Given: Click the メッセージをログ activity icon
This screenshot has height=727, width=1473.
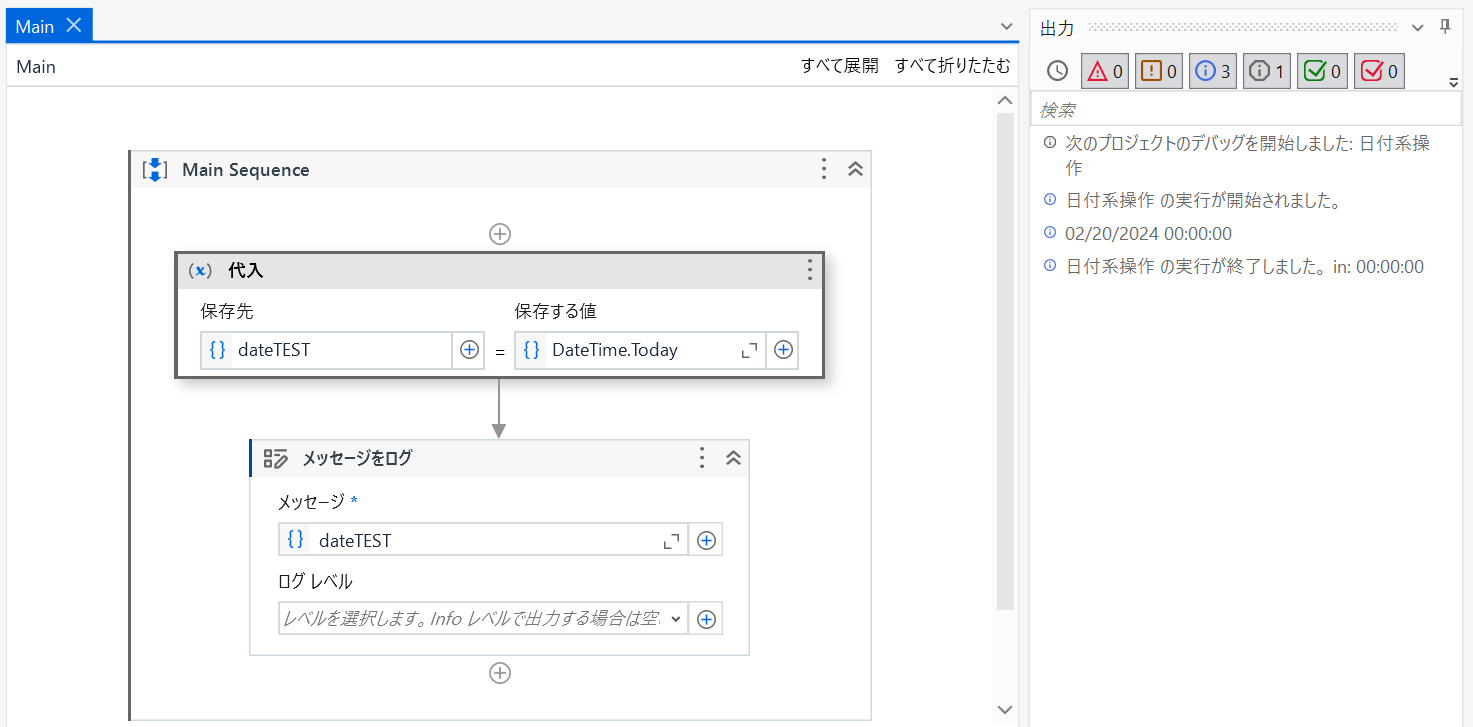Looking at the screenshot, I should coord(276,458).
